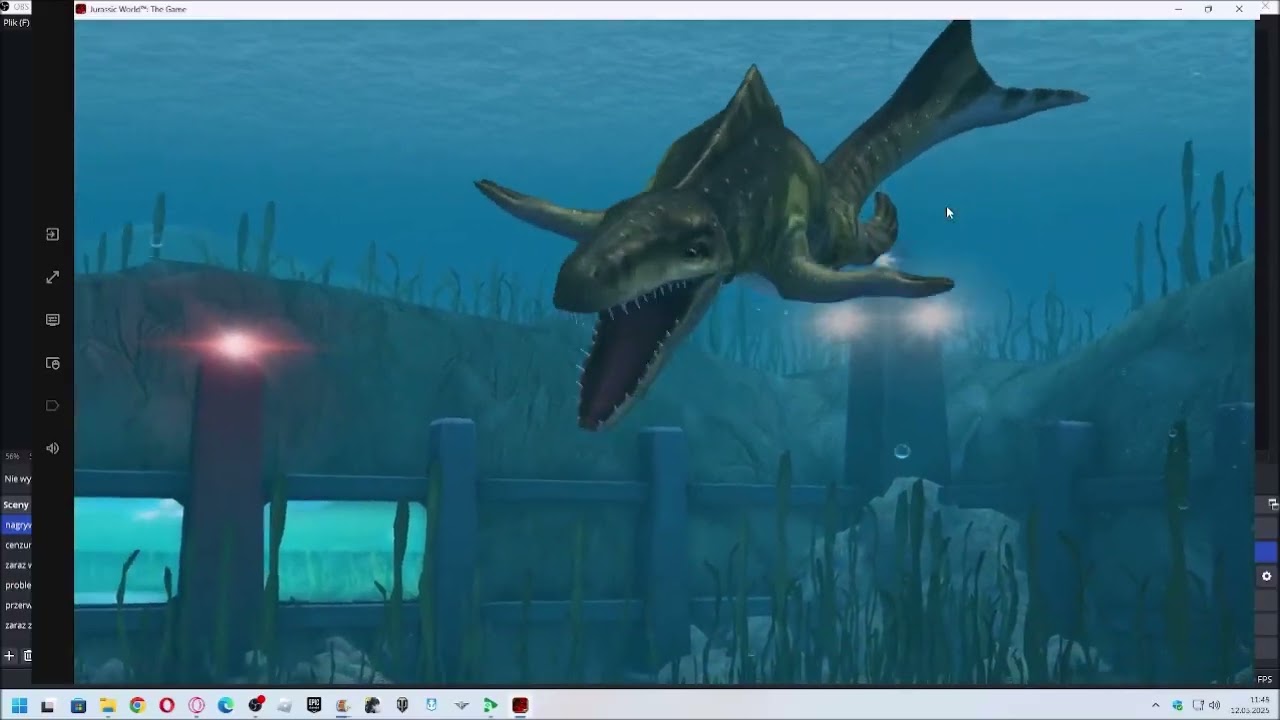Select the 'proble' scene in OBS

coord(17,585)
